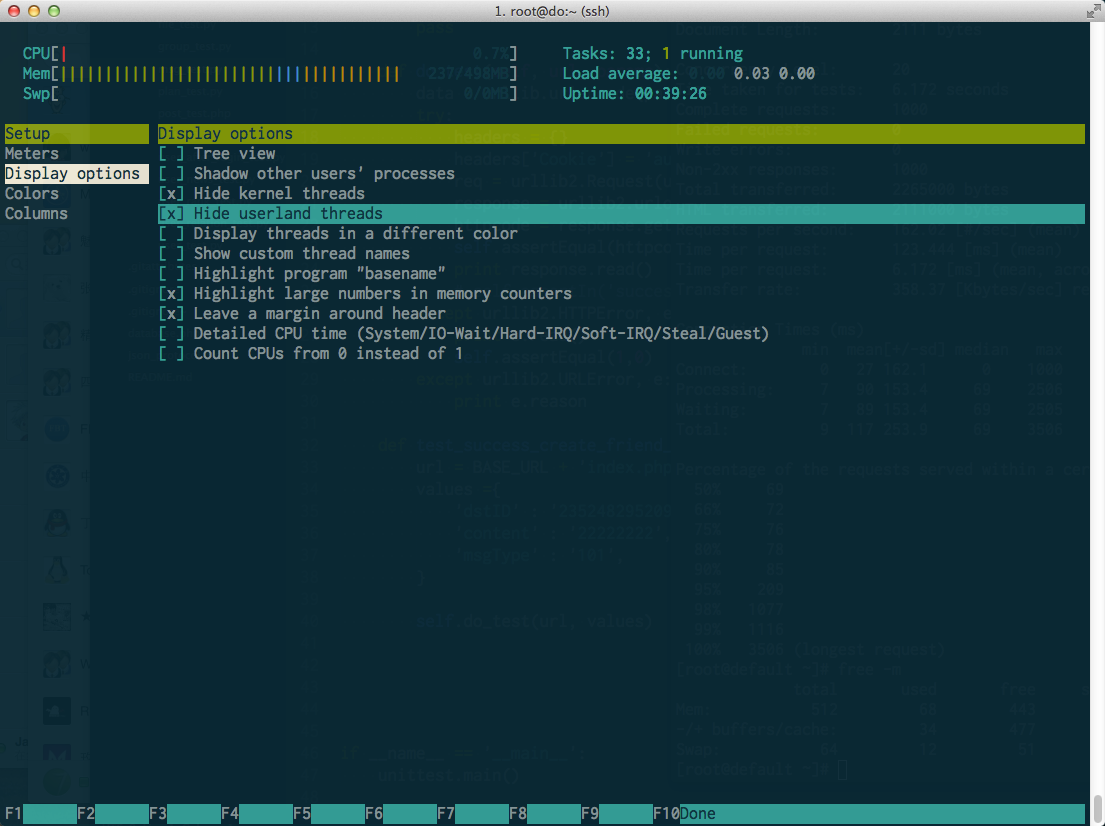The width and height of the screenshot is (1105, 826).
Task: Open the Colors setup section
Action: pos(32,194)
